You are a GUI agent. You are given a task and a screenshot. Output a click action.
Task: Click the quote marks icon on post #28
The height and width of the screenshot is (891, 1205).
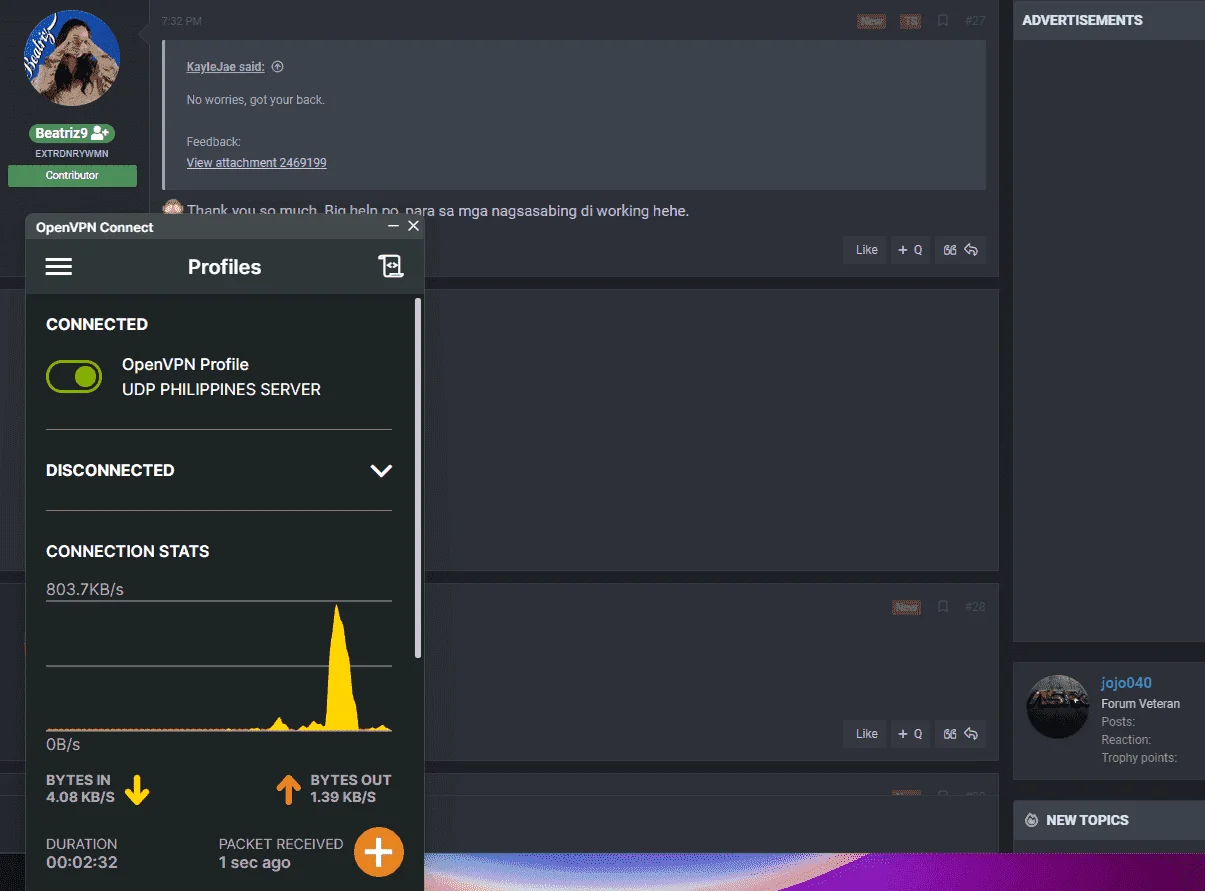click(950, 734)
